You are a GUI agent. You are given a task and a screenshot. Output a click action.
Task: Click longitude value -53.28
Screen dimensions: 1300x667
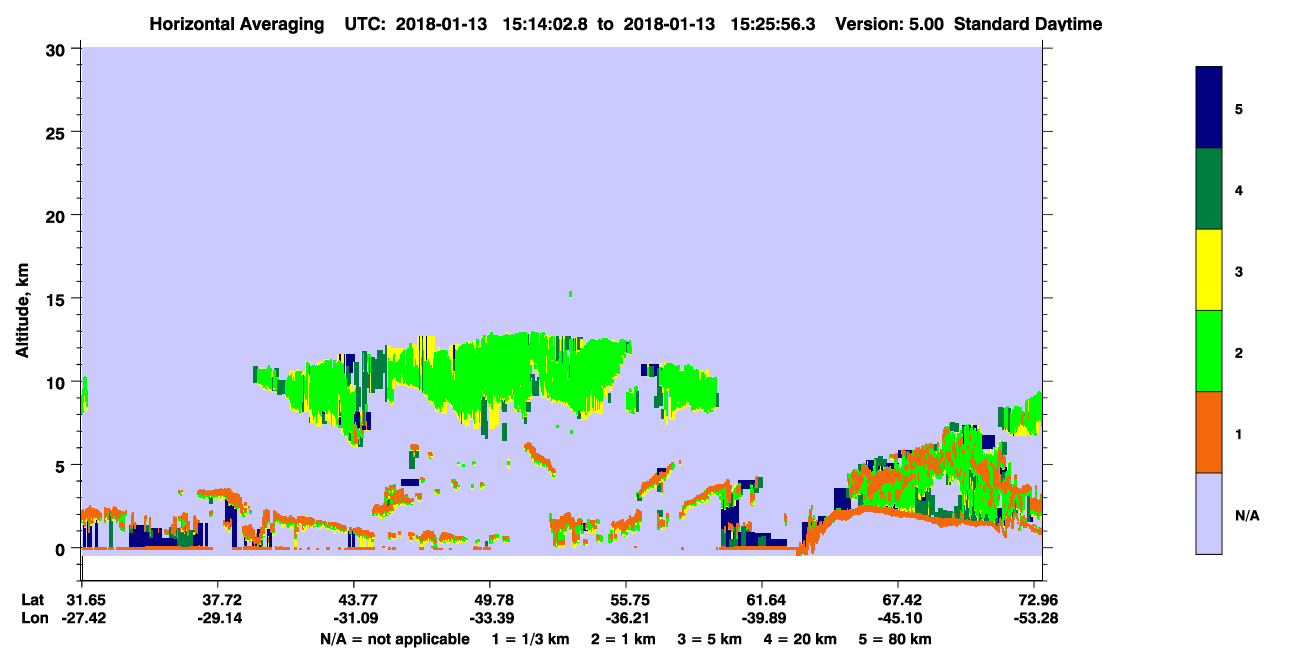(1035, 618)
